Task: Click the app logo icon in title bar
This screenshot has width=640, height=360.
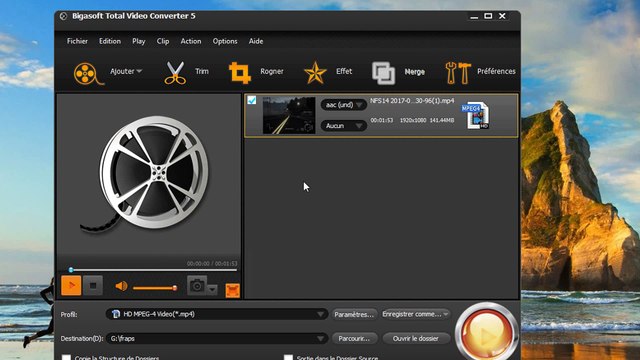Action: tap(63, 16)
